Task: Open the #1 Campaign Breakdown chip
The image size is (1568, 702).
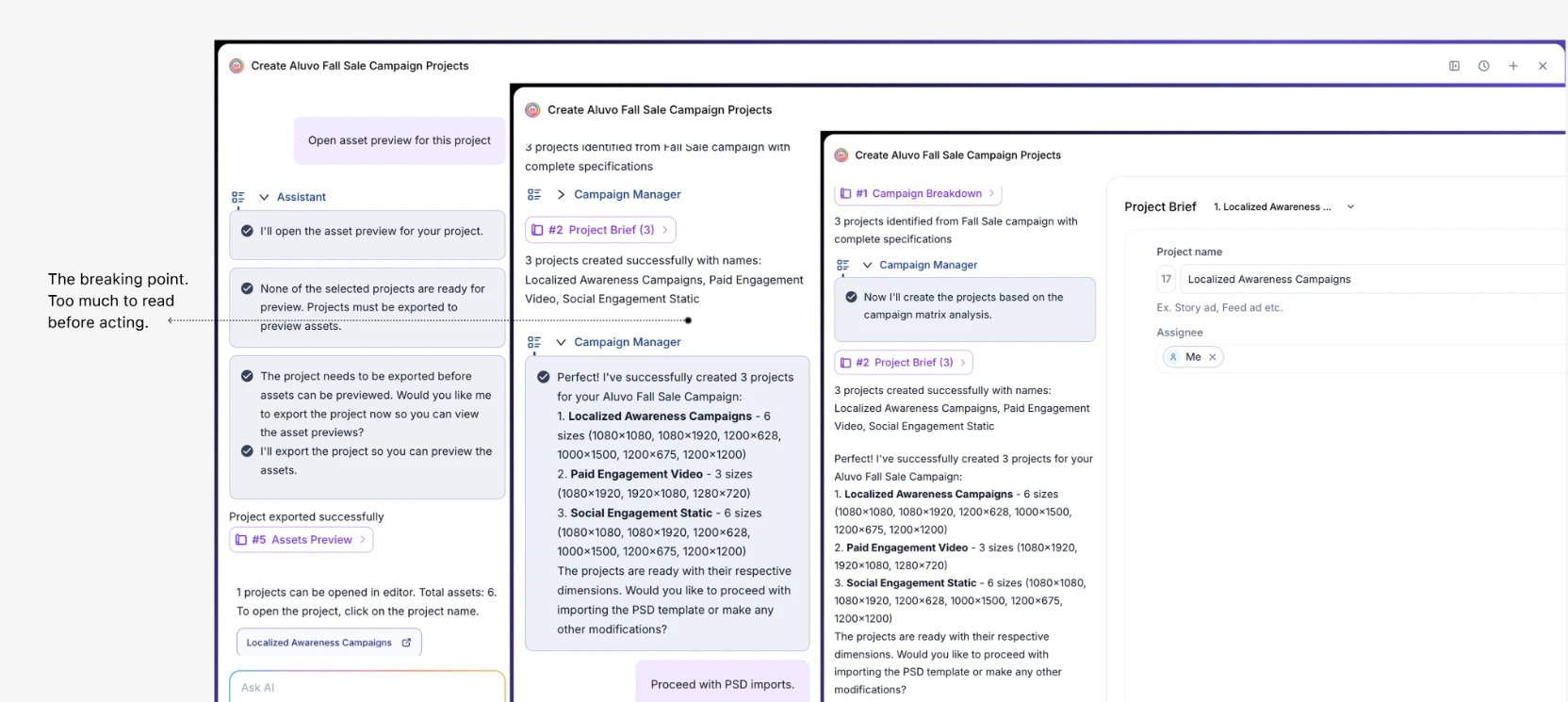Action: tap(918, 193)
